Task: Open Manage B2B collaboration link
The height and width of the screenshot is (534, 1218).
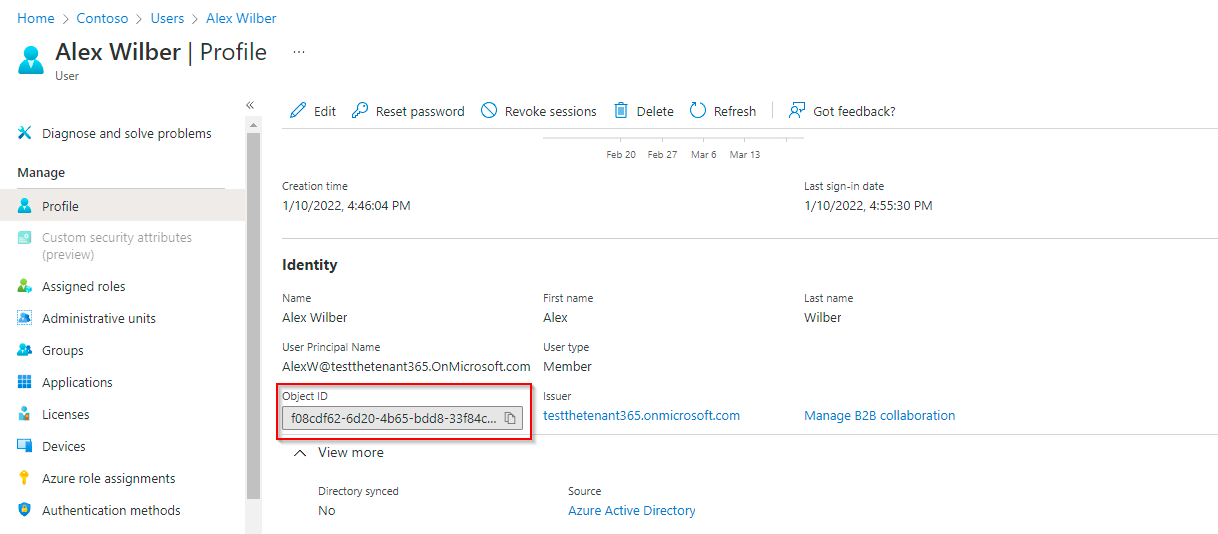Action: (879, 415)
